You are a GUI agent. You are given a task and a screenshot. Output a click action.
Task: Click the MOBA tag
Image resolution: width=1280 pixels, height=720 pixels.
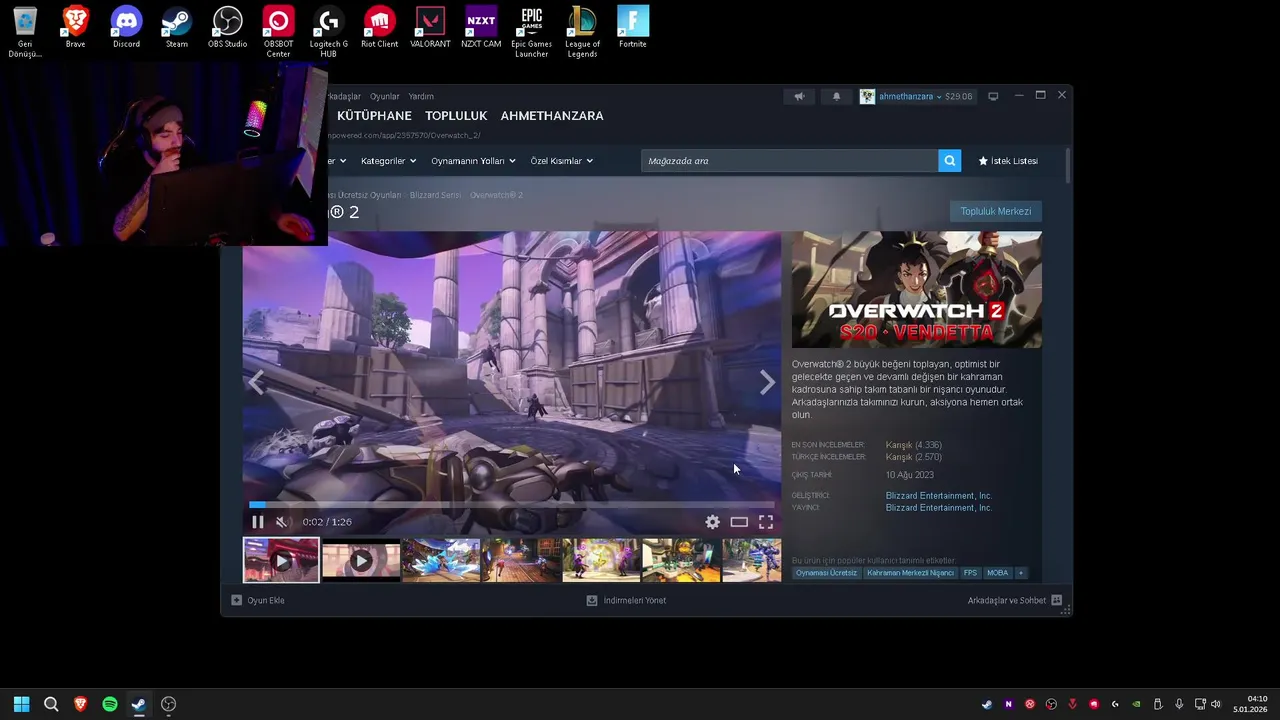pyautogui.click(x=998, y=573)
